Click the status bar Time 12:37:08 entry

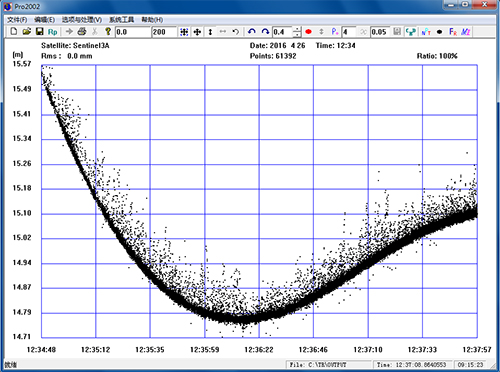click(x=412, y=365)
